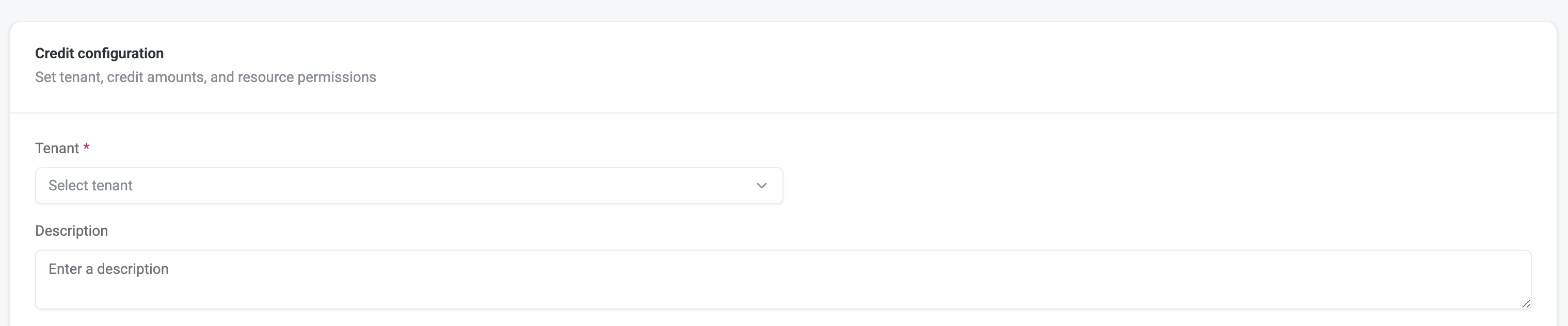Image resolution: width=1568 pixels, height=326 pixels.
Task: Click the Description field label
Action: coord(71,231)
